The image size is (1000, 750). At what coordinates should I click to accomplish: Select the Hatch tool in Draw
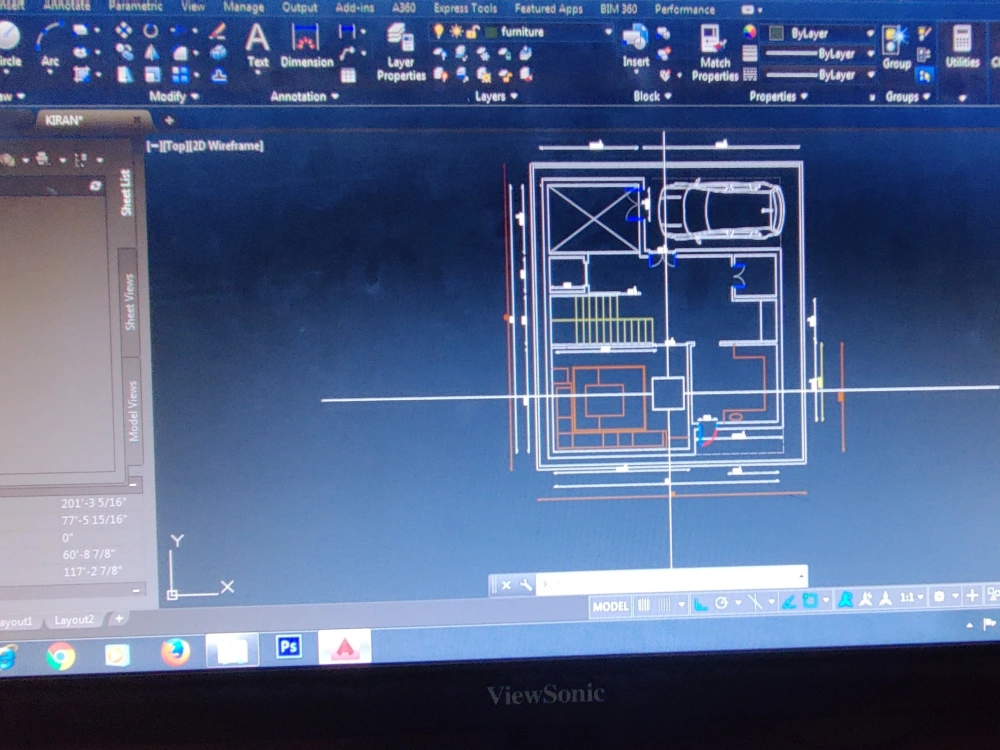coord(81,75)
